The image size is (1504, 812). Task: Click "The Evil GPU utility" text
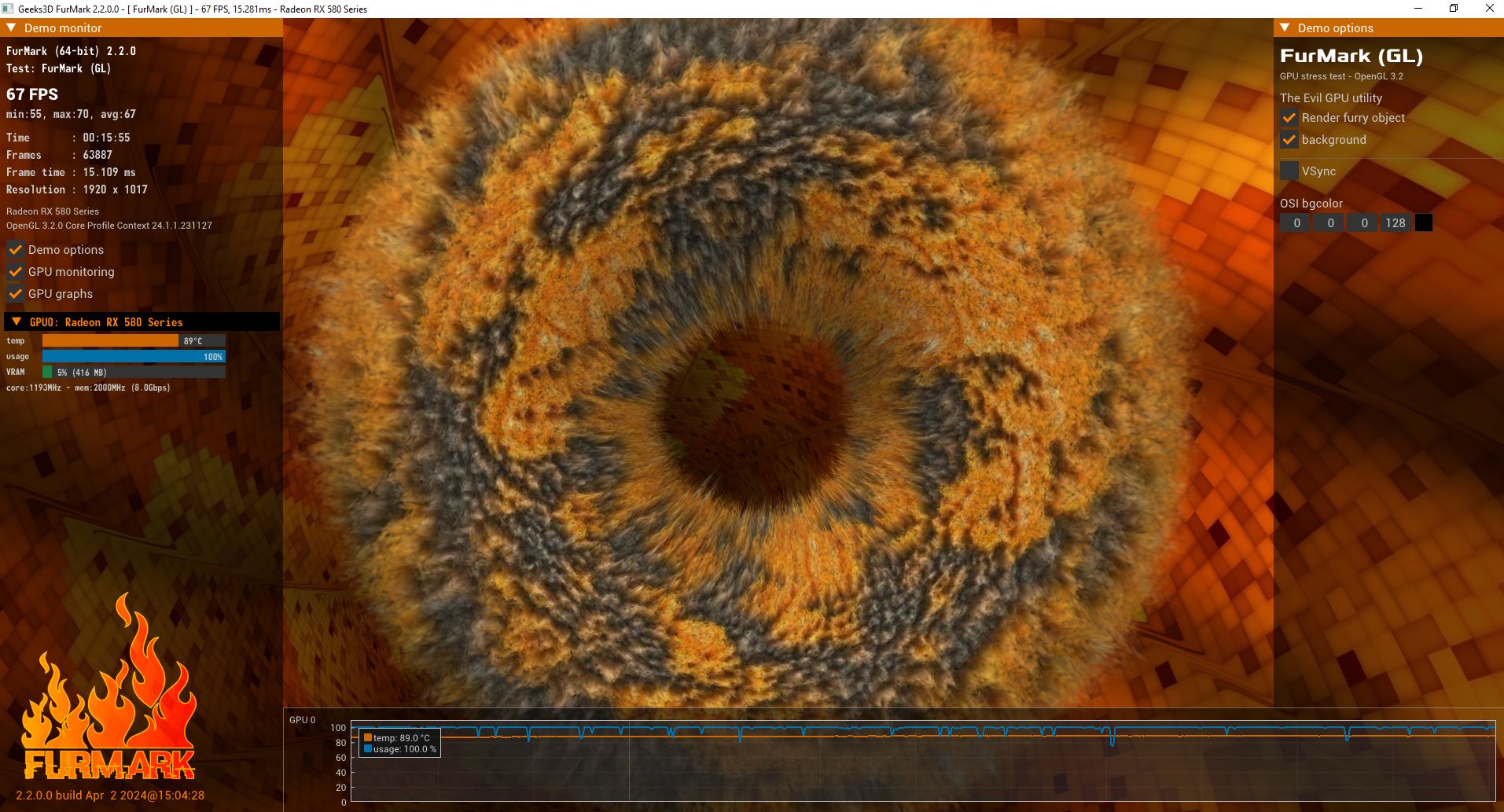(x=1331, y=98)
